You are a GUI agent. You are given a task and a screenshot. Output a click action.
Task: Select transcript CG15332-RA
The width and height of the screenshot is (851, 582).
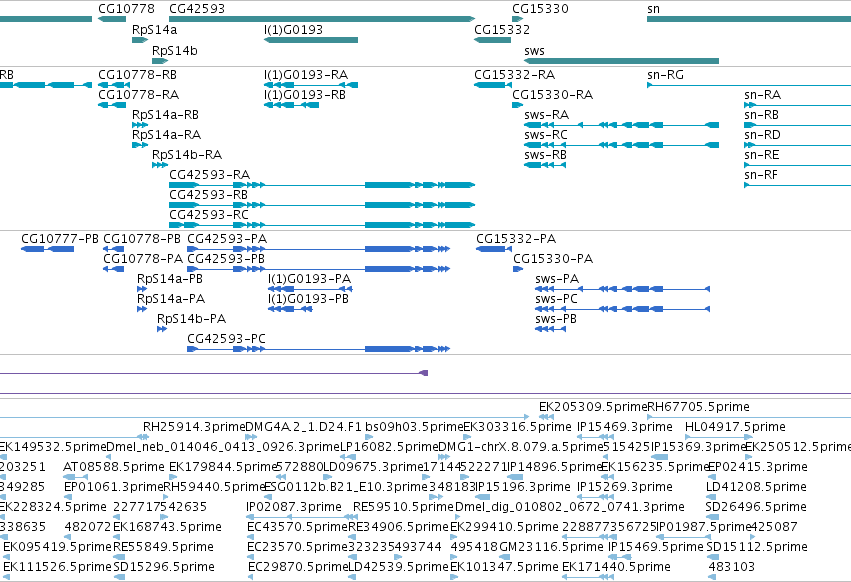[x=492, y=85]
